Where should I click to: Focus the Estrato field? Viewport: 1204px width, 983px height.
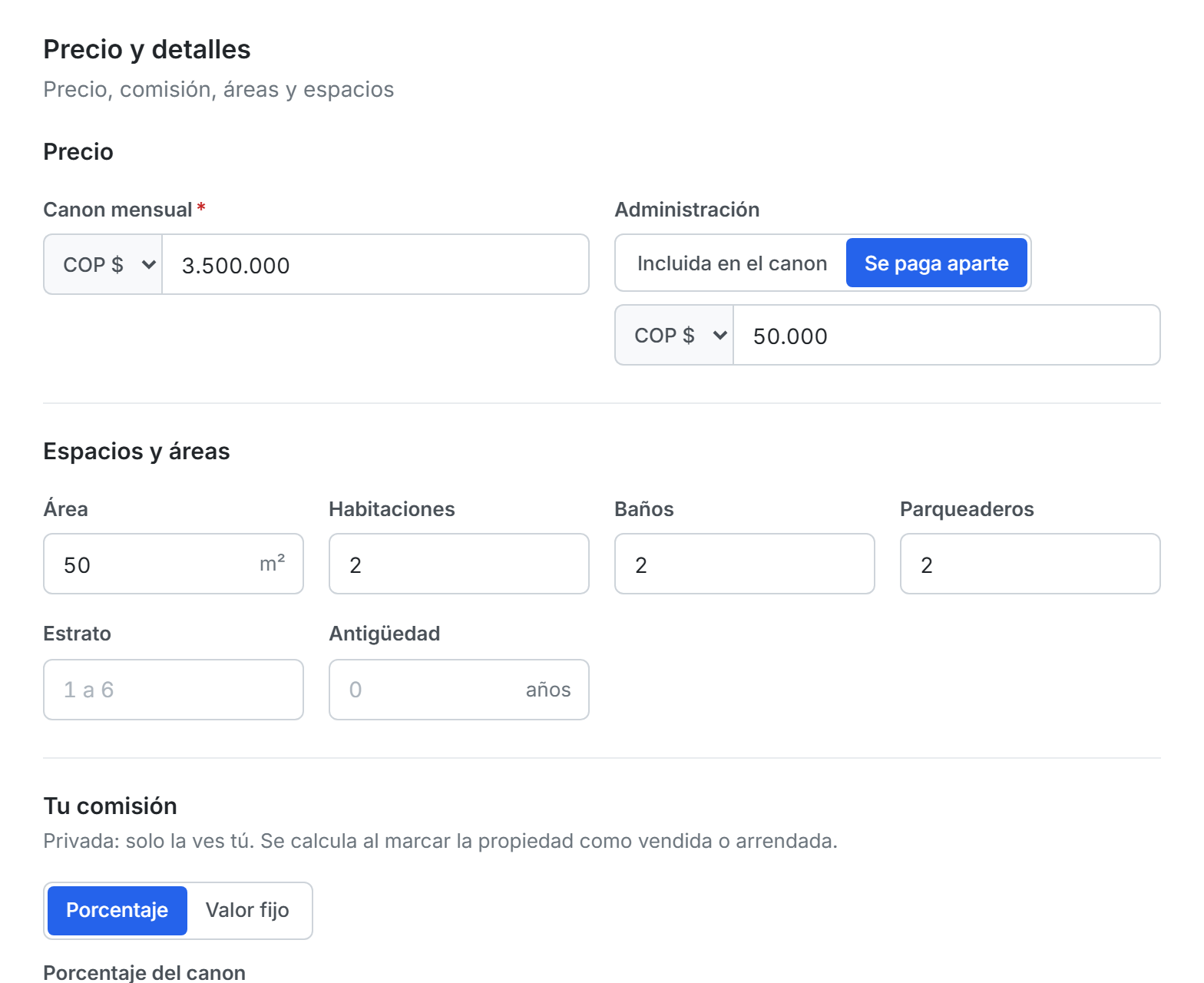[174, 690]
